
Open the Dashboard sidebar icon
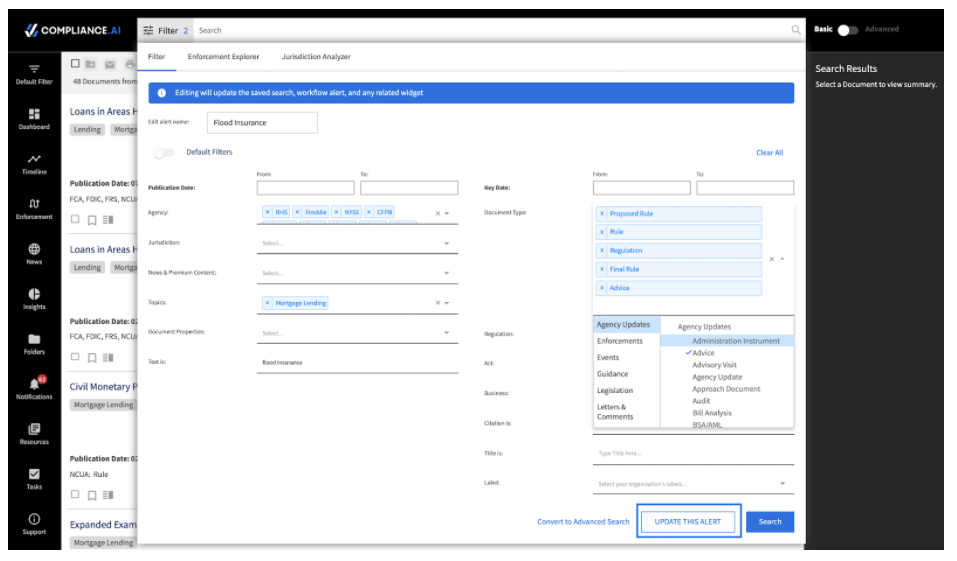pos(34,119)
